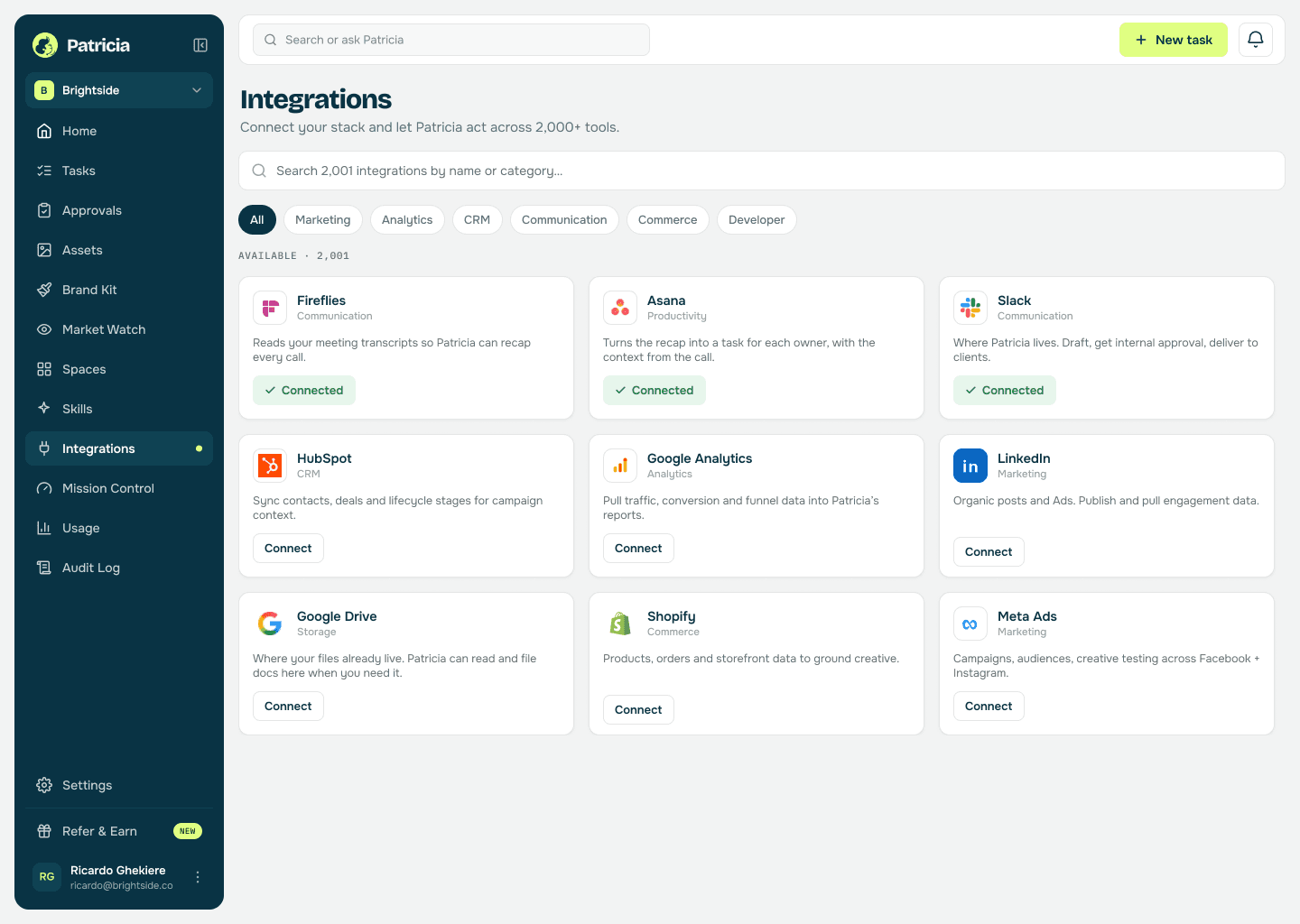Click the Slack app logo

(970, 308)
